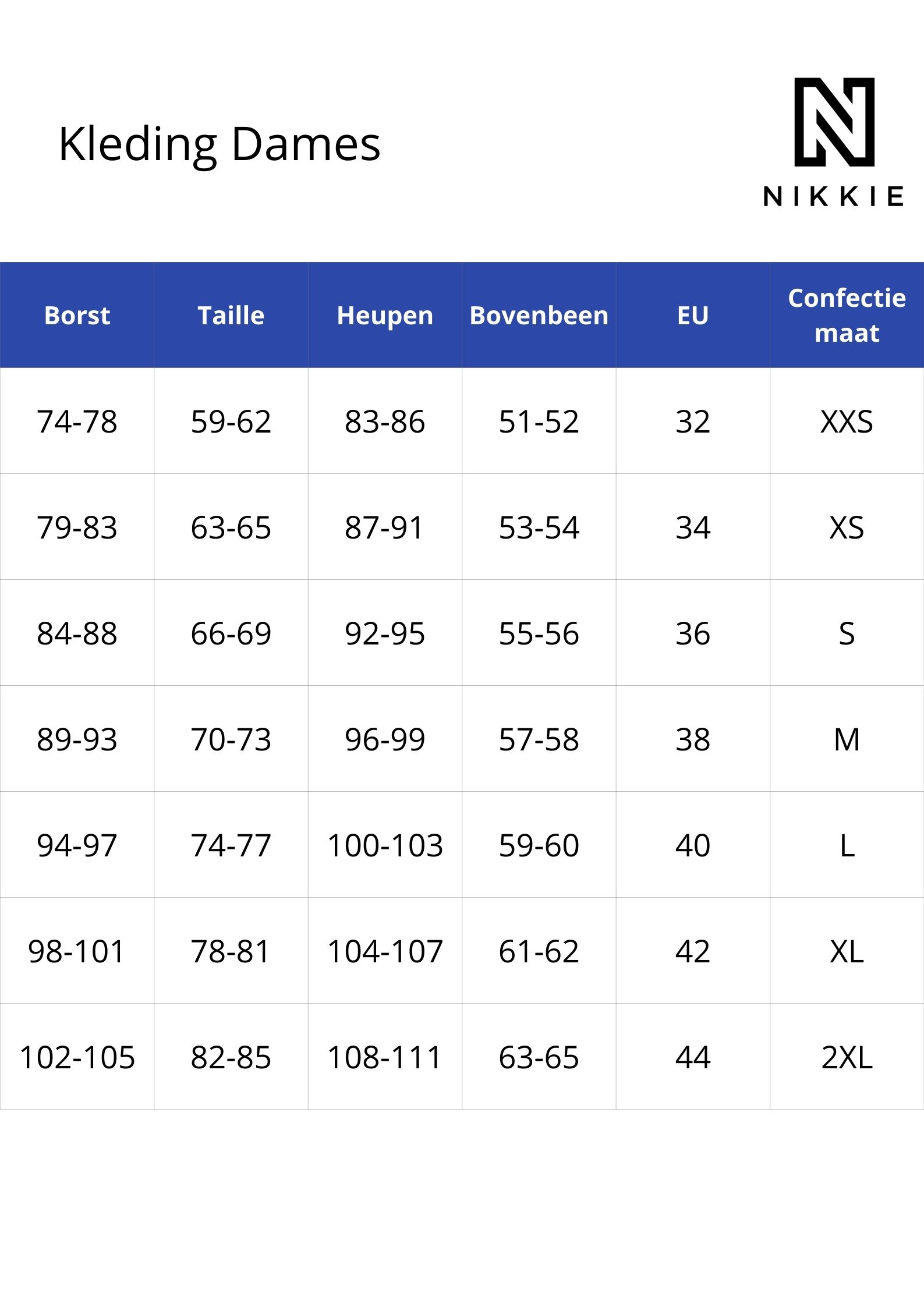The image size is (924, 1307).
Task: Click the M confectie maat cell
Action: [847, 739]
